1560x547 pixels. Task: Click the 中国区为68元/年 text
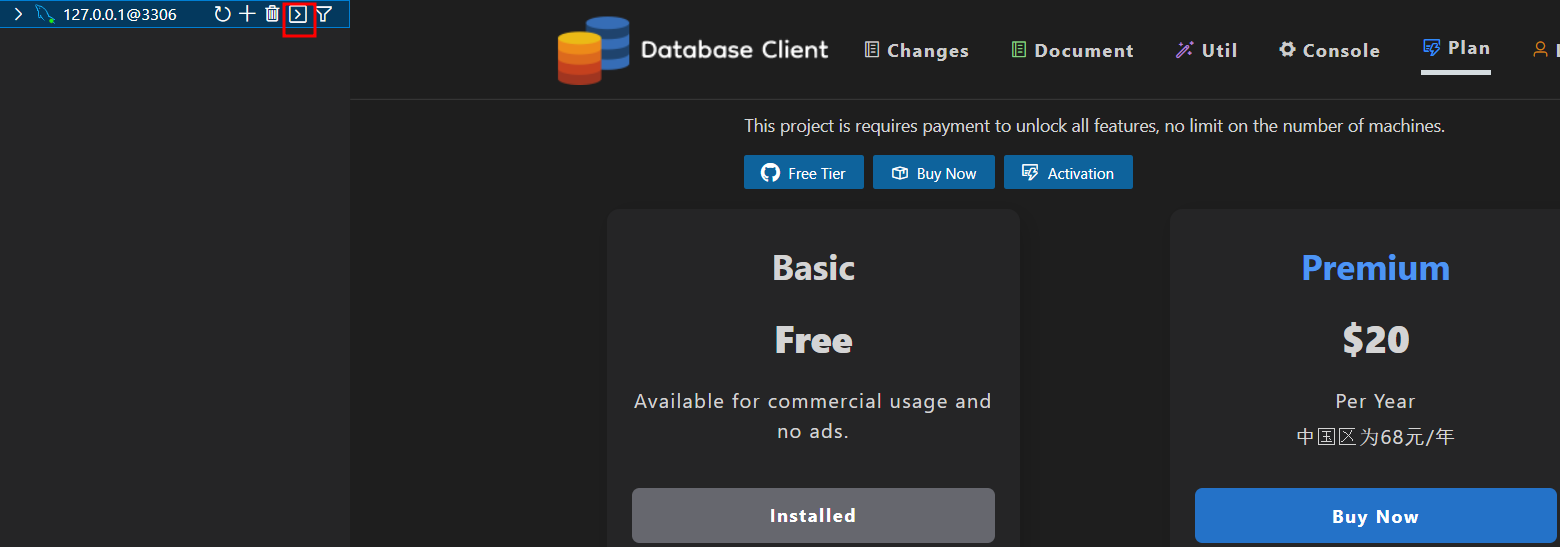pos(1375,437)
